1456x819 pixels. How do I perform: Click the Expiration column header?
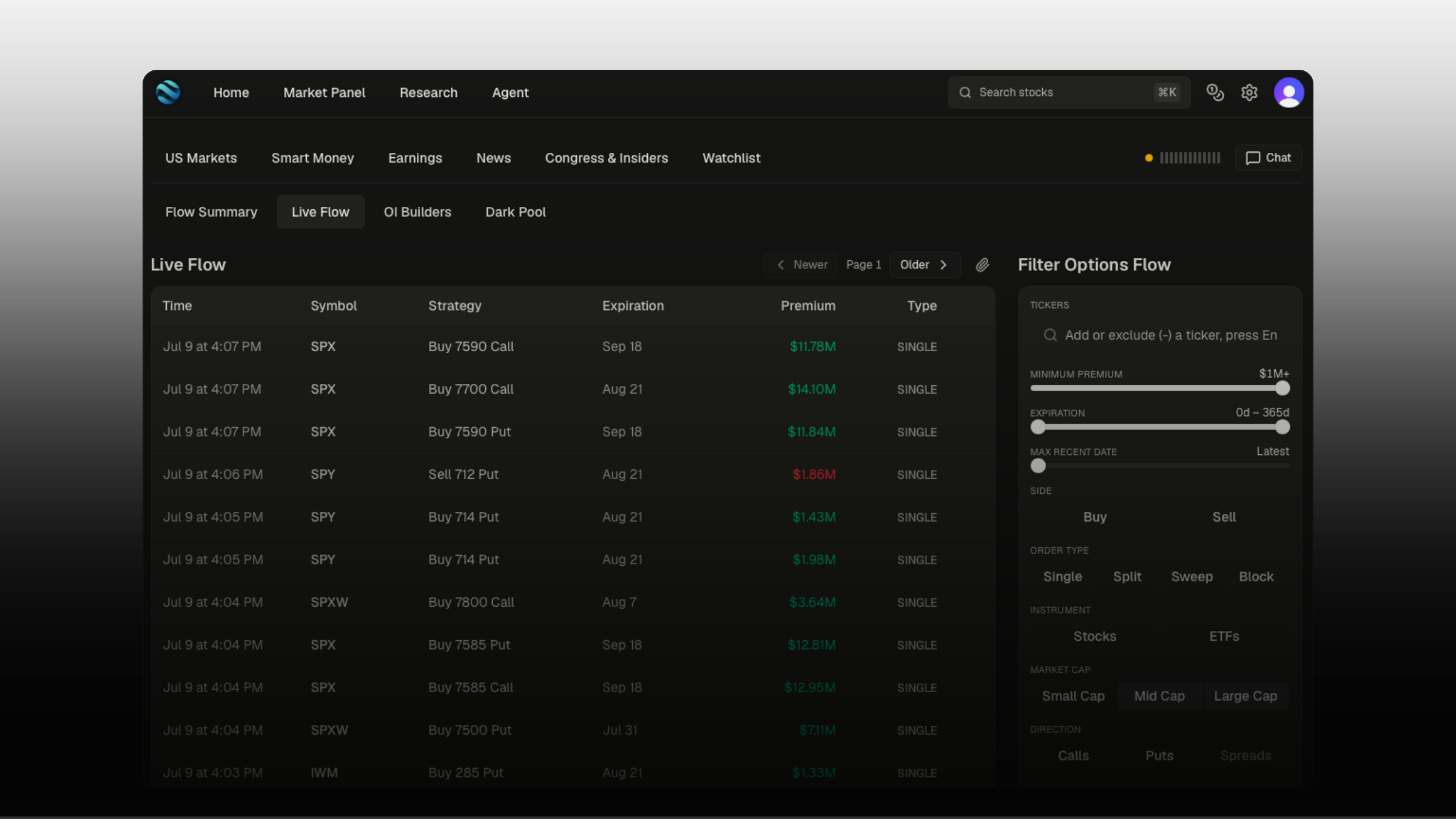(x=633, y=306)
